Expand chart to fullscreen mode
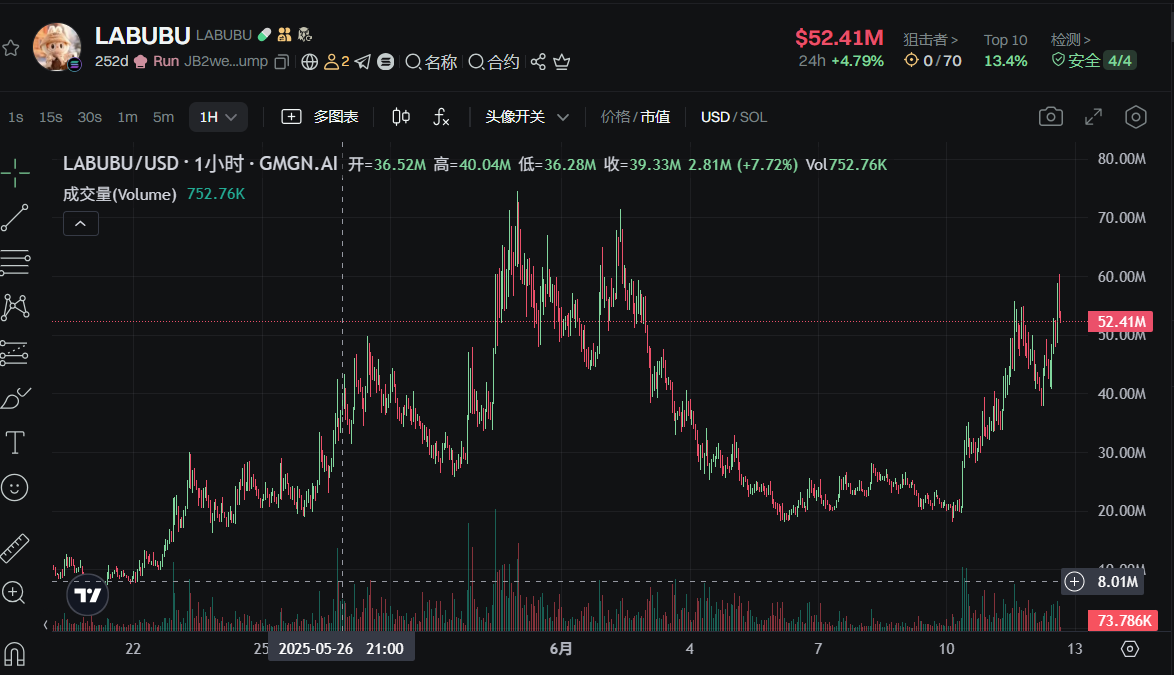Image resolution: width=1174 pixels, height=675 pixels. coord(1094,117)
